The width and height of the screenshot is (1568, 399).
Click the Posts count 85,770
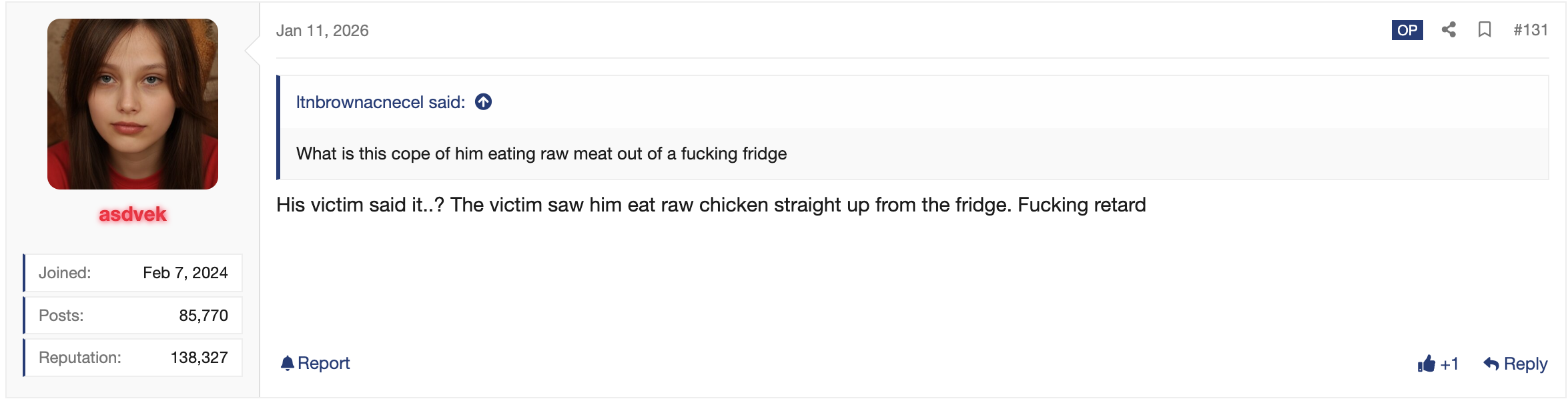[x=204, y=316]
